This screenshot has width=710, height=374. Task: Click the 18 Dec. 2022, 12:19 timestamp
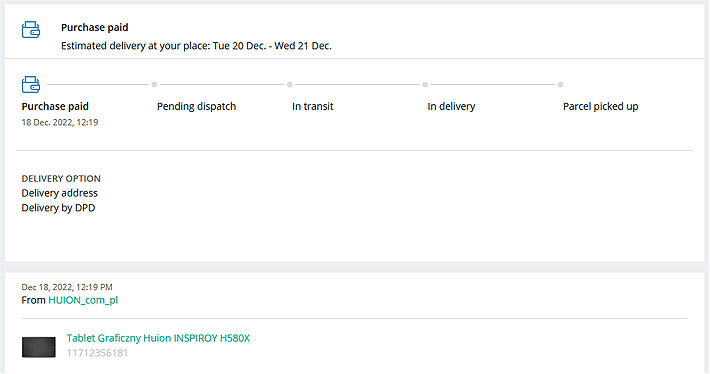pos(60,122)
